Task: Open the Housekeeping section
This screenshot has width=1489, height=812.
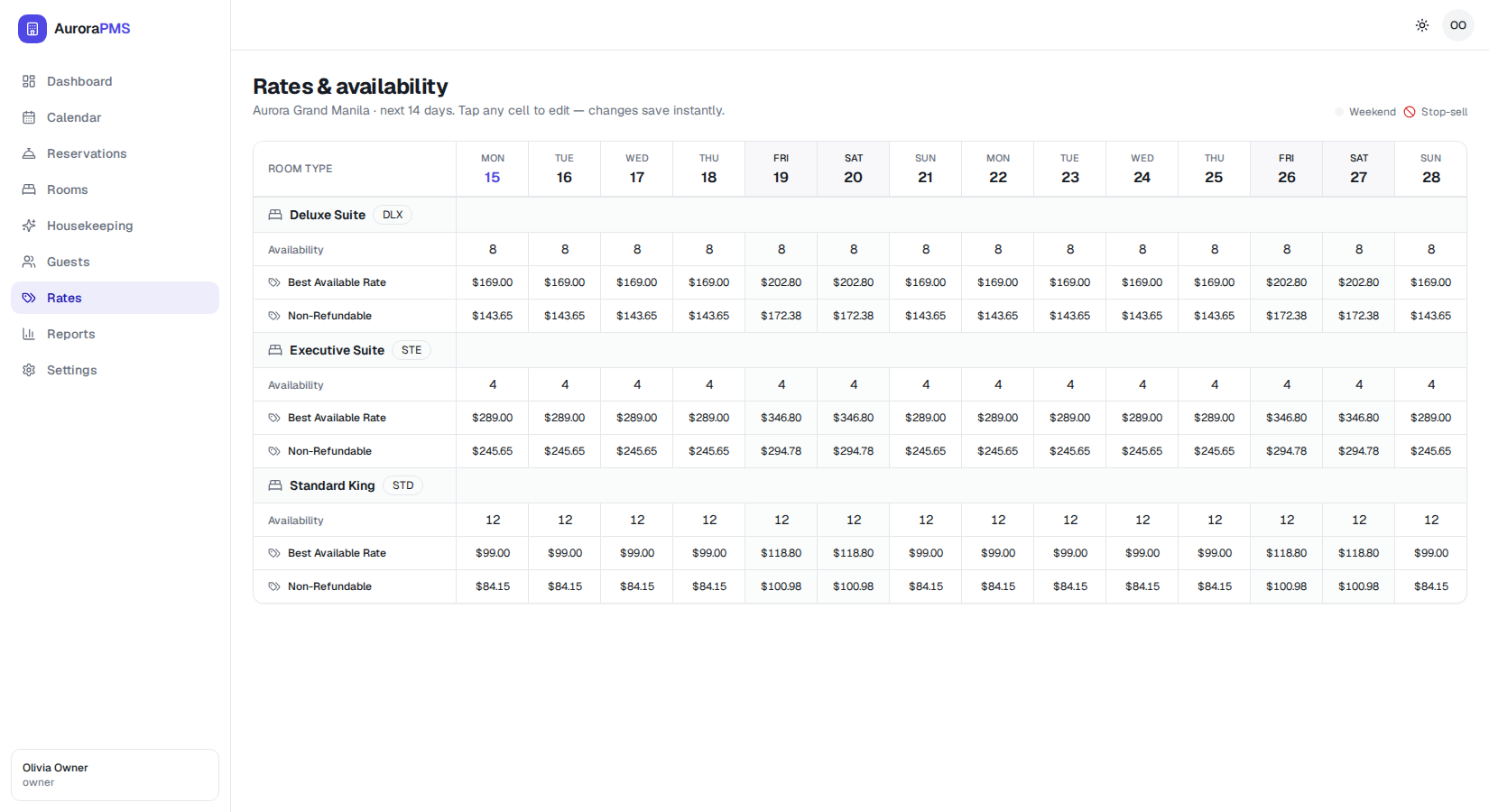Action: 115,226
